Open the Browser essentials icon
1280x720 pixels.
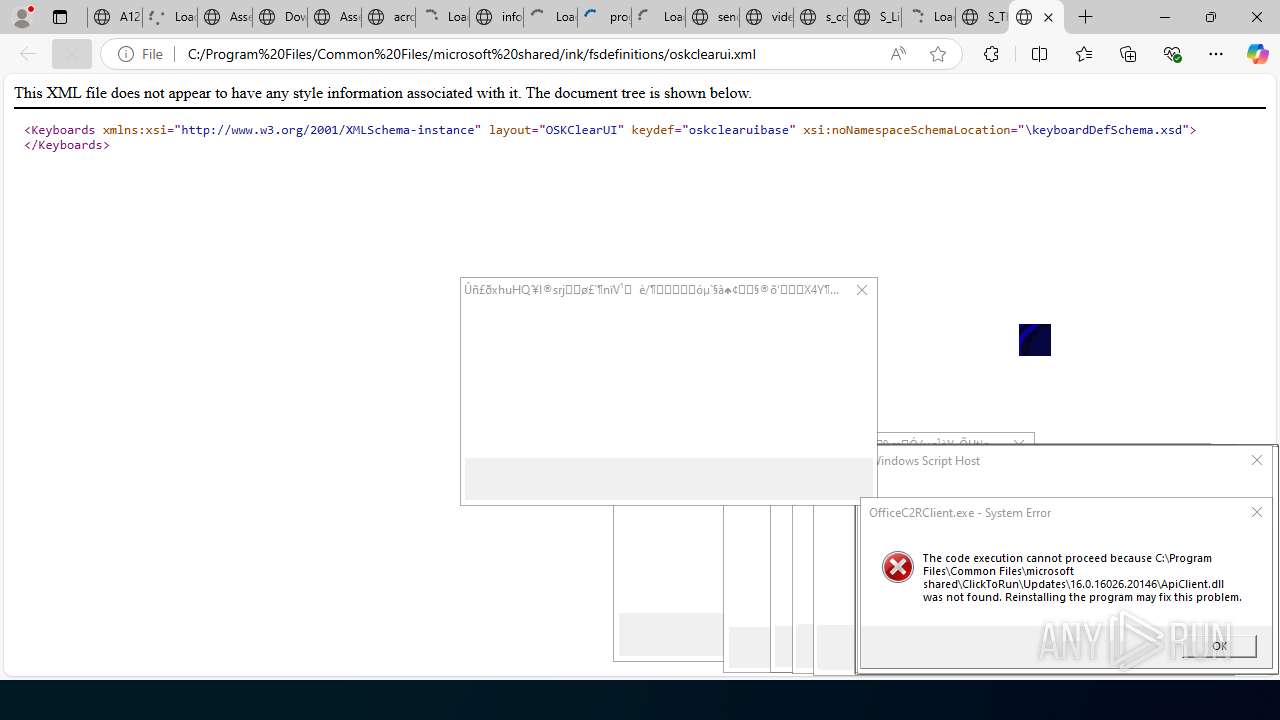coord(1172,54)
